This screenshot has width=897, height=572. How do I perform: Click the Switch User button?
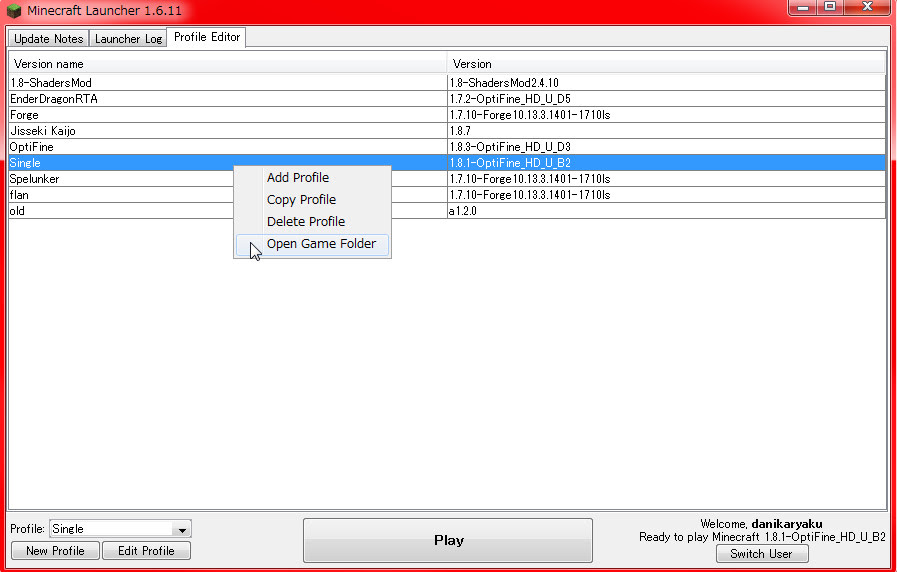point(761,554)
